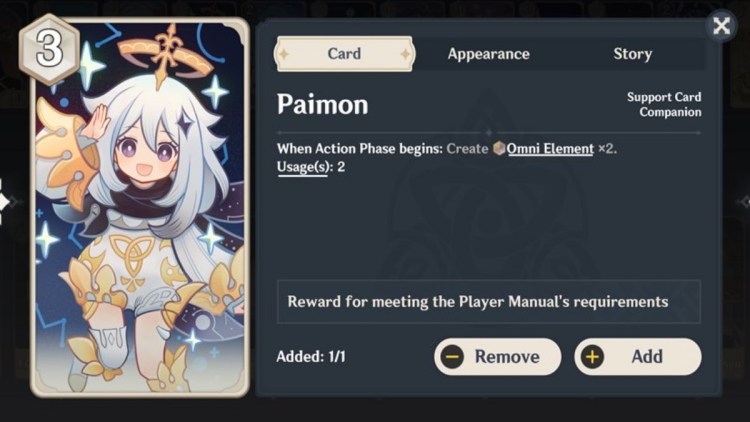Click the Omni Element dice icon
This screenshot has width=750, height=422.
[x=499, y=148]
